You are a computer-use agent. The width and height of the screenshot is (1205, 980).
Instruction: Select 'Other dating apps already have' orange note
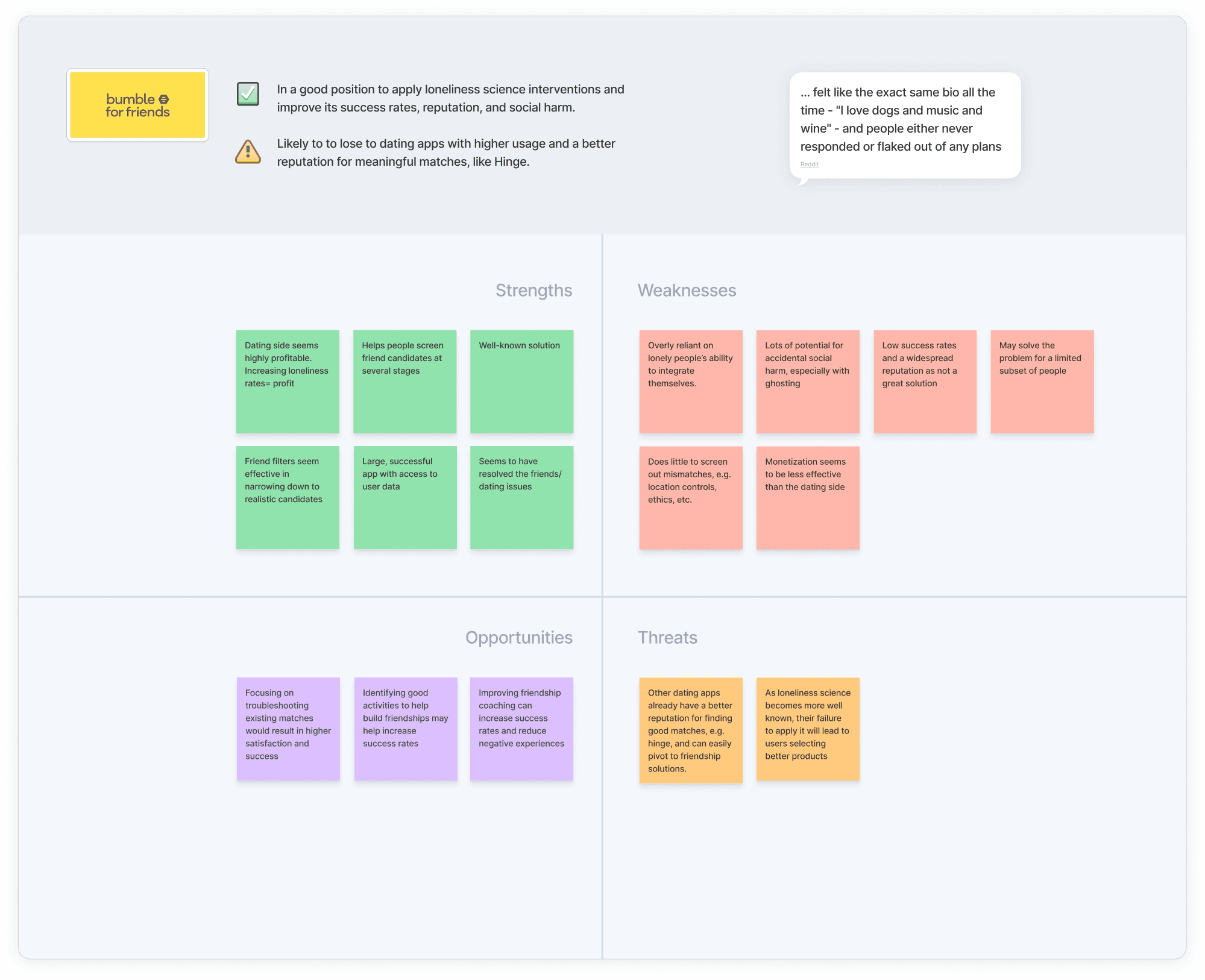click(691, 730)
